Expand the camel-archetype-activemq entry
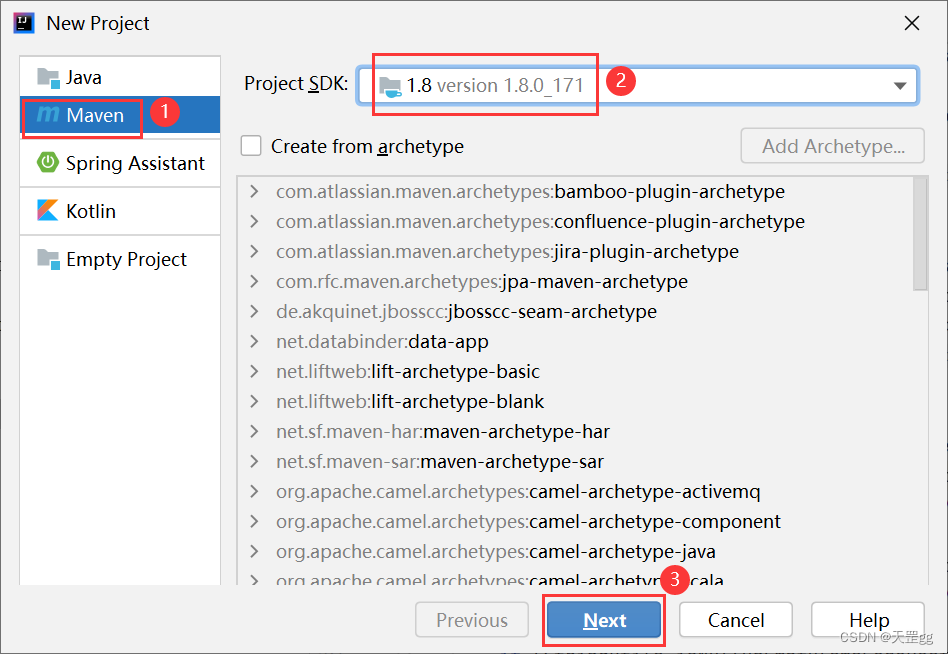The image size is (948, 654). (256, 491)
